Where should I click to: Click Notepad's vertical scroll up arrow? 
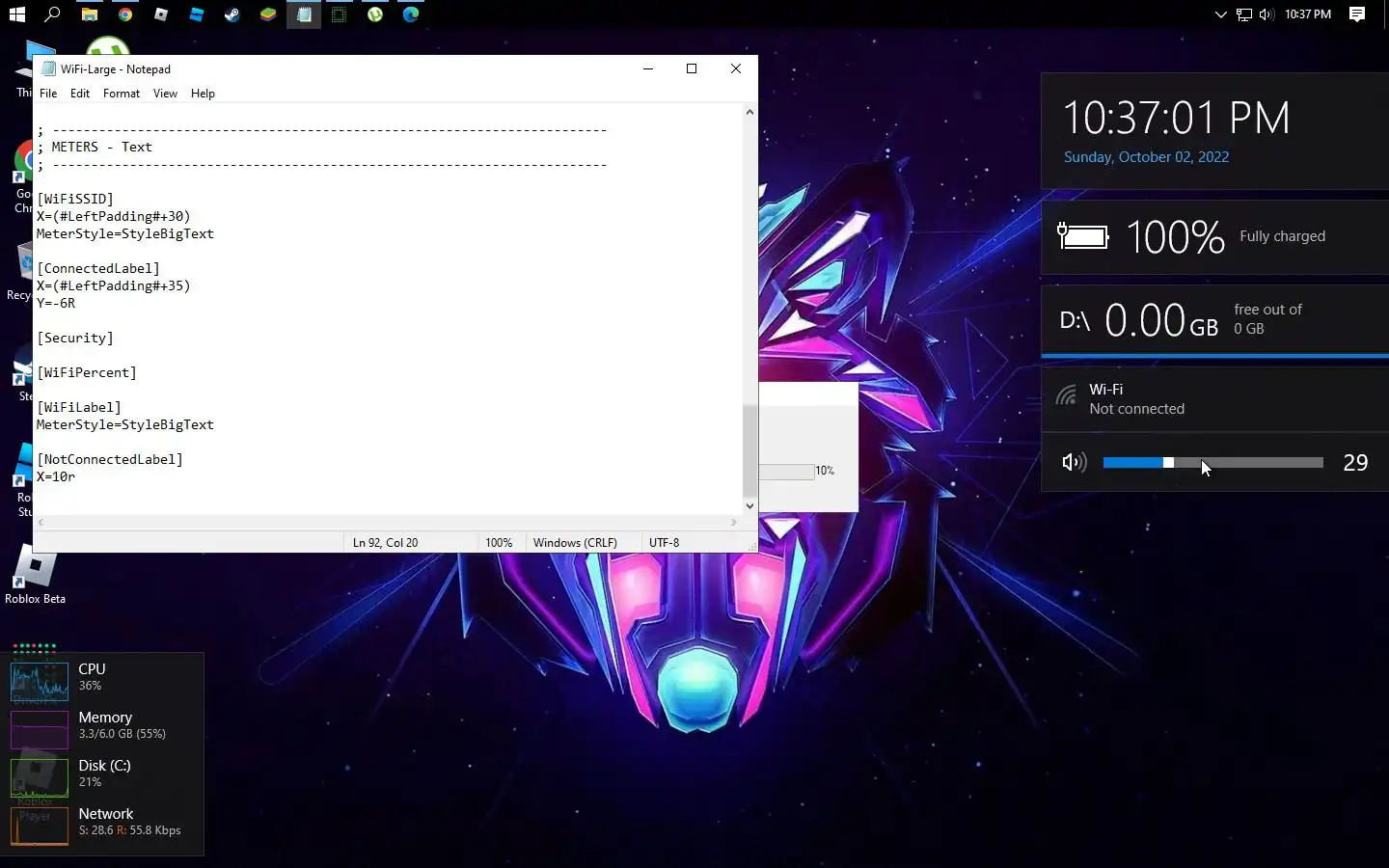click(x=749, y=112)
